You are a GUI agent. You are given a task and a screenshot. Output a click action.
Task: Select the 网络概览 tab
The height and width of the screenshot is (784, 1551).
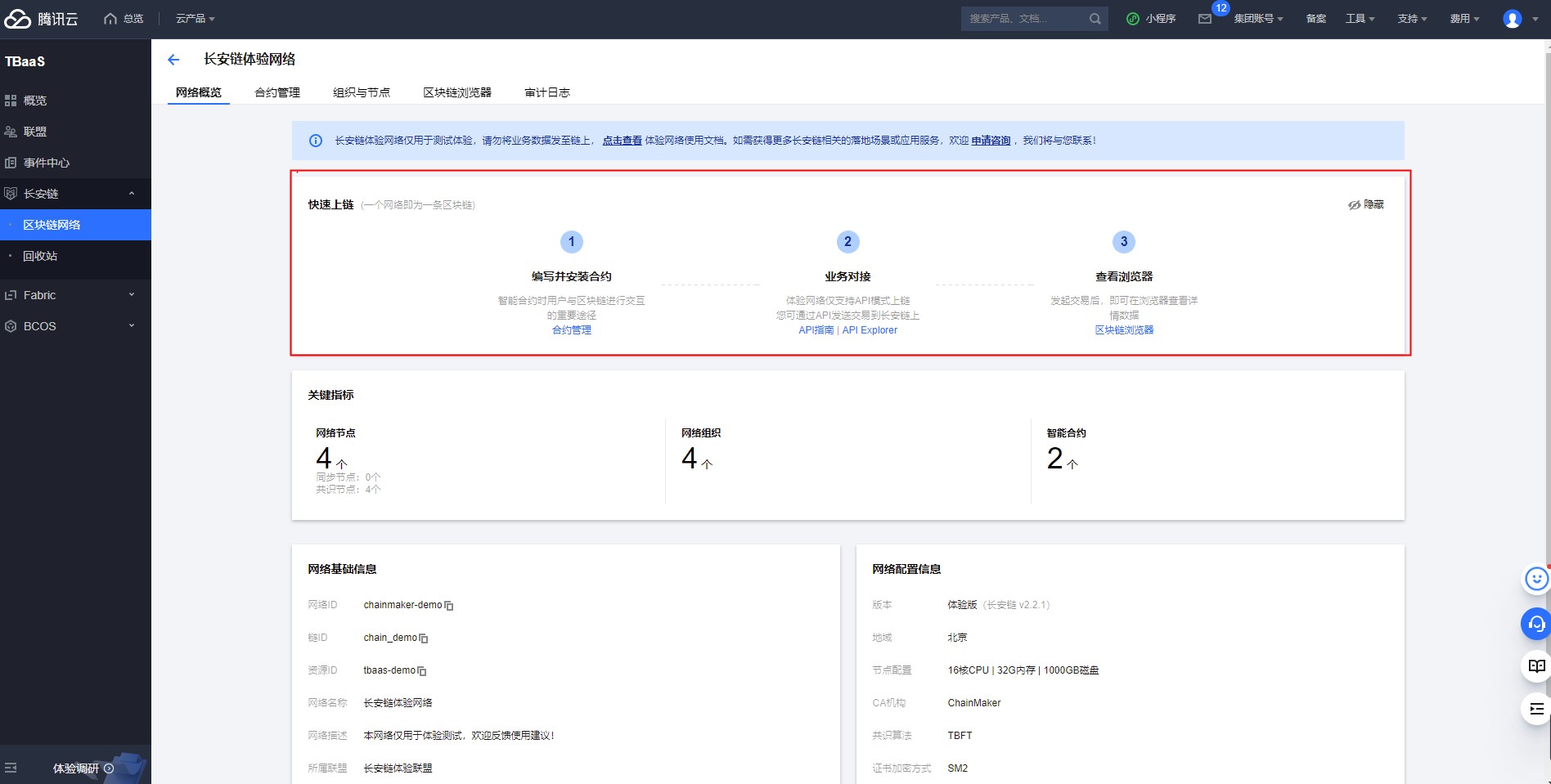click(199, 92)
